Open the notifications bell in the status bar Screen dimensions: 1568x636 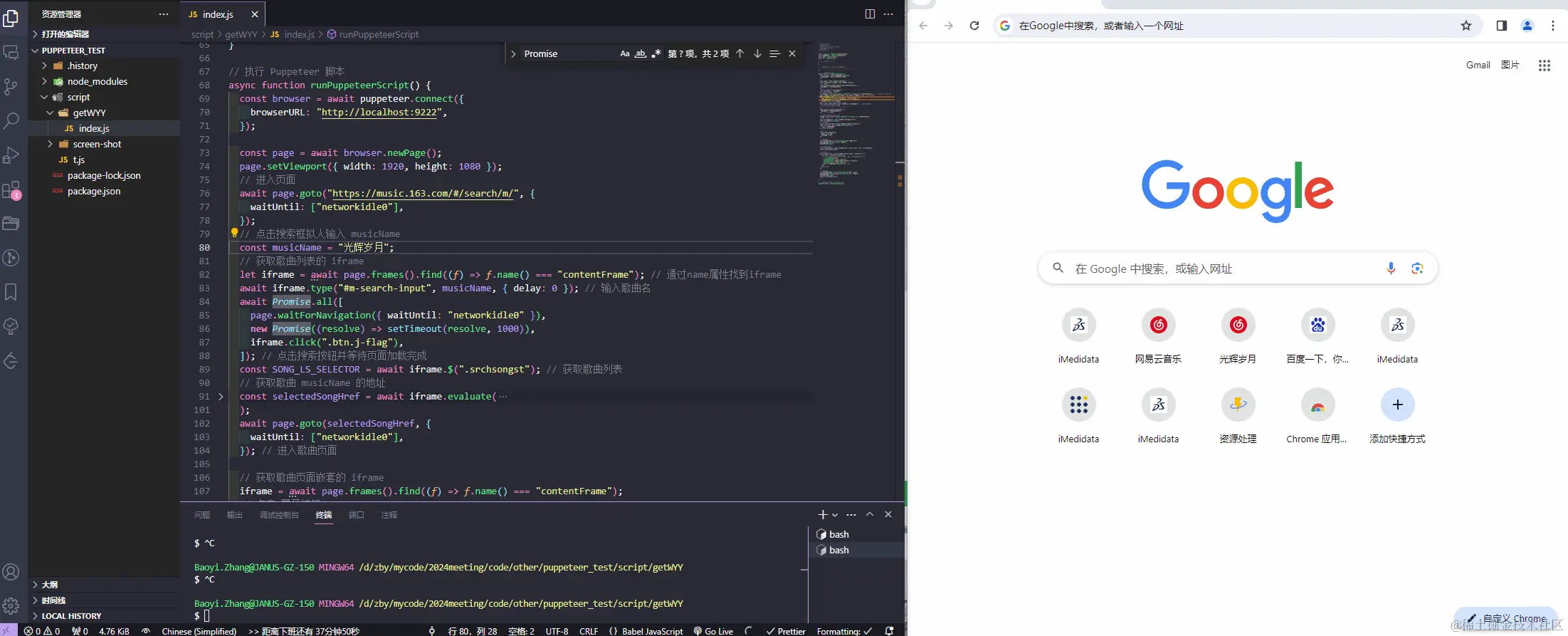(x=889, y=631)
